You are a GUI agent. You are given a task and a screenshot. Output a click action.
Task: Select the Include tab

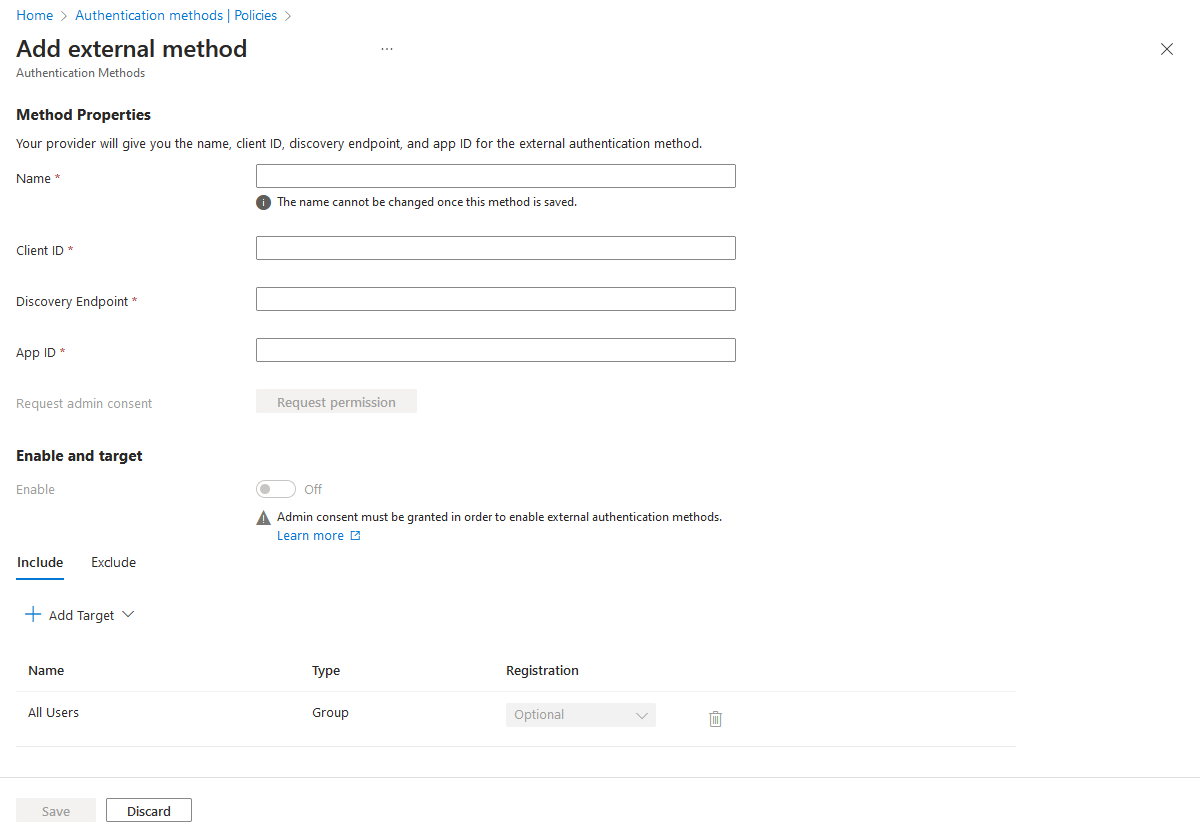[40, 562]
